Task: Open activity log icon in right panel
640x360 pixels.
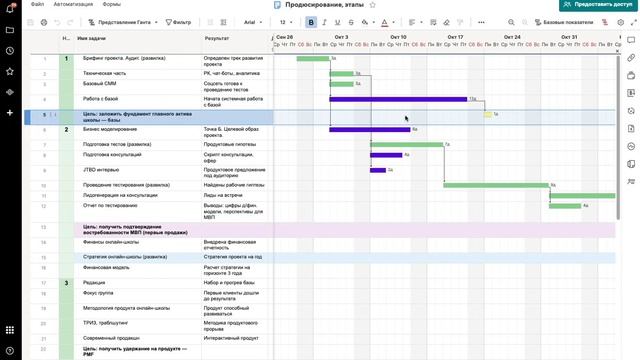Action: [631, 146]
